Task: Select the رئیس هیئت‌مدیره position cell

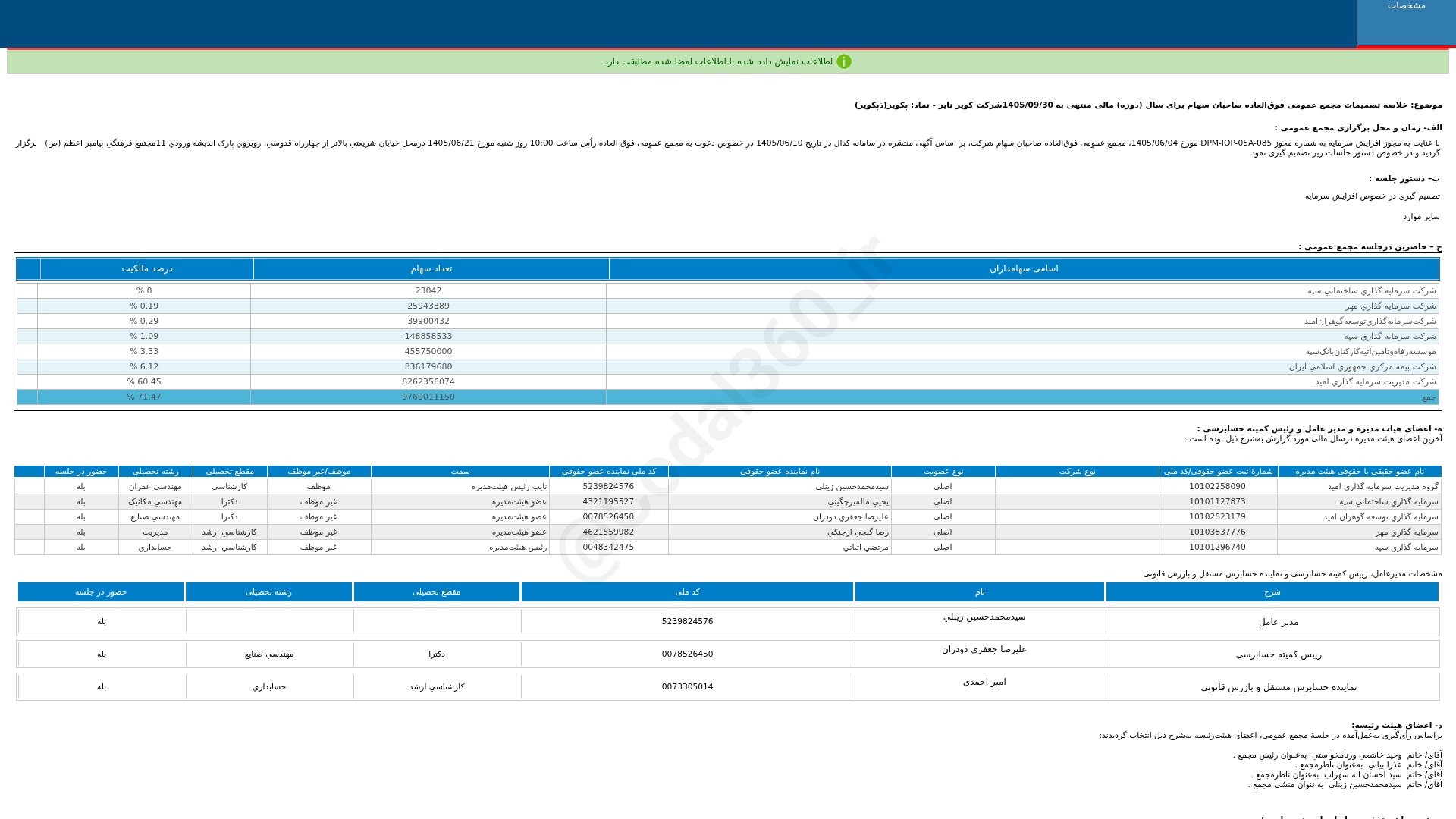Action: (x=460, y=547)
